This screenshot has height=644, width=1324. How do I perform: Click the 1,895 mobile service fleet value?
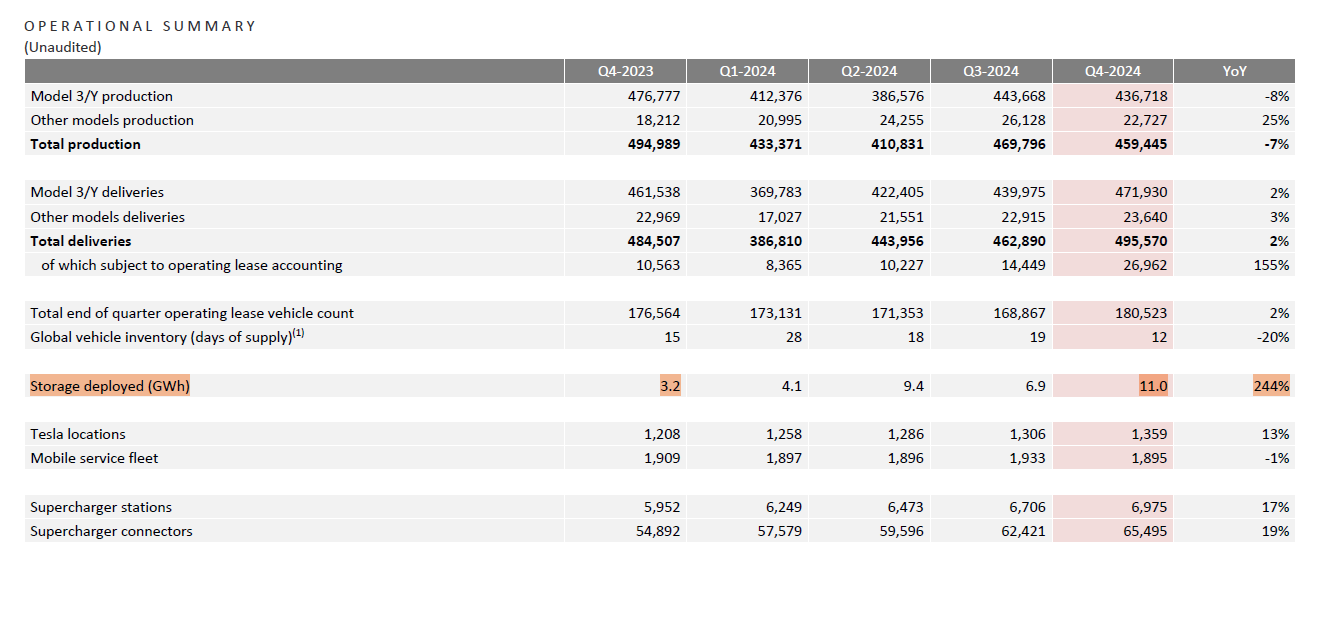click(x=1148, y=458)
